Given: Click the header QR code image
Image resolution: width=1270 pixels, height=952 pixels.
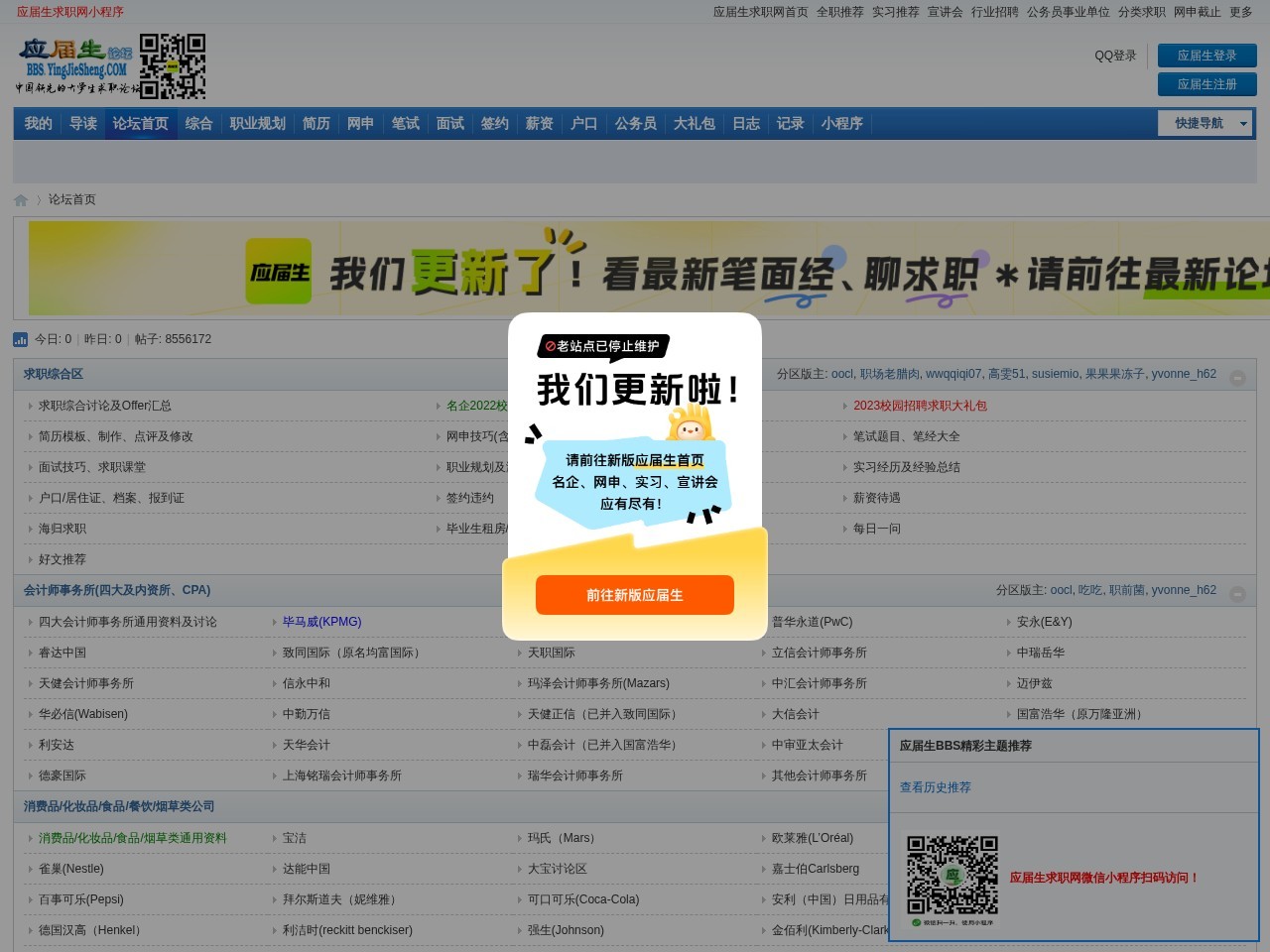Looking at the screenshot, I should 173,66.
